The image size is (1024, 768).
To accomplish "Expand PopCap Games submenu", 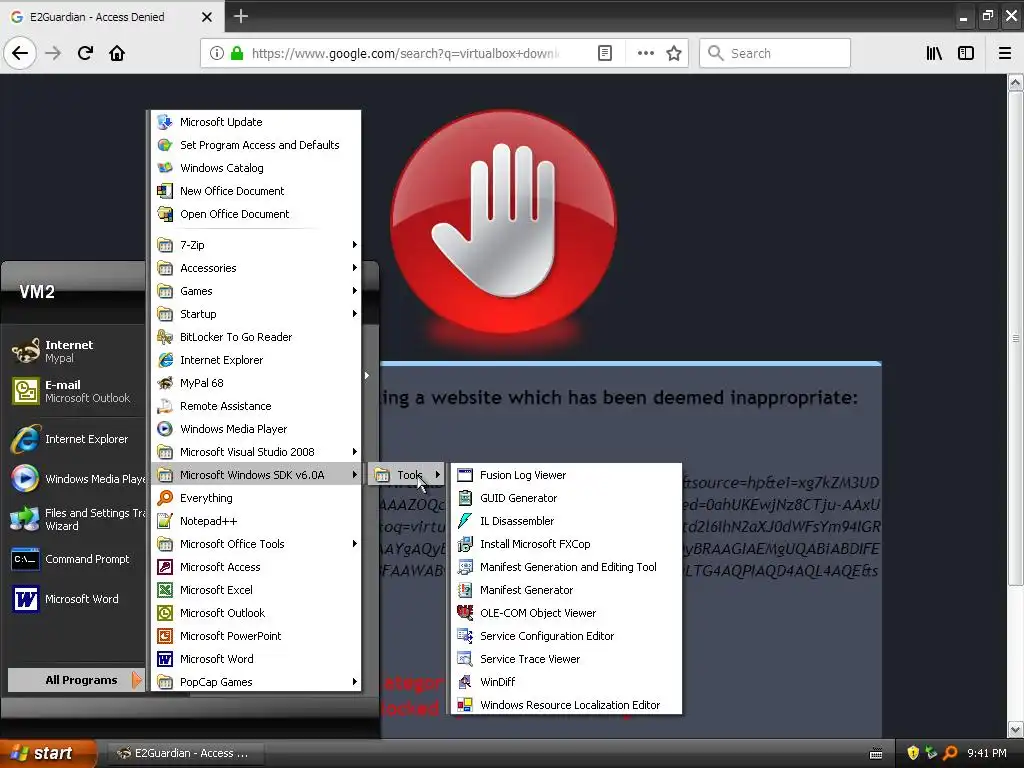I will (x=257, y=682).
